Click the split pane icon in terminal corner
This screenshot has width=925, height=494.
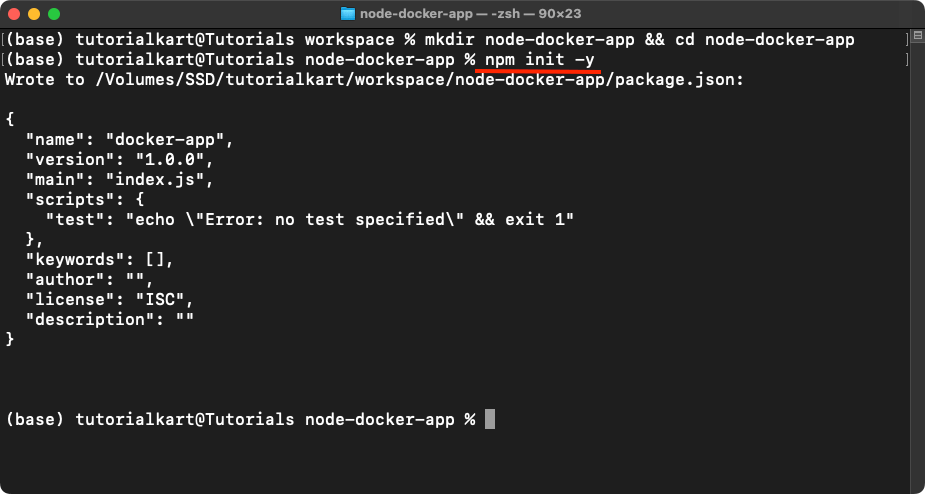[x=917, y=35]
